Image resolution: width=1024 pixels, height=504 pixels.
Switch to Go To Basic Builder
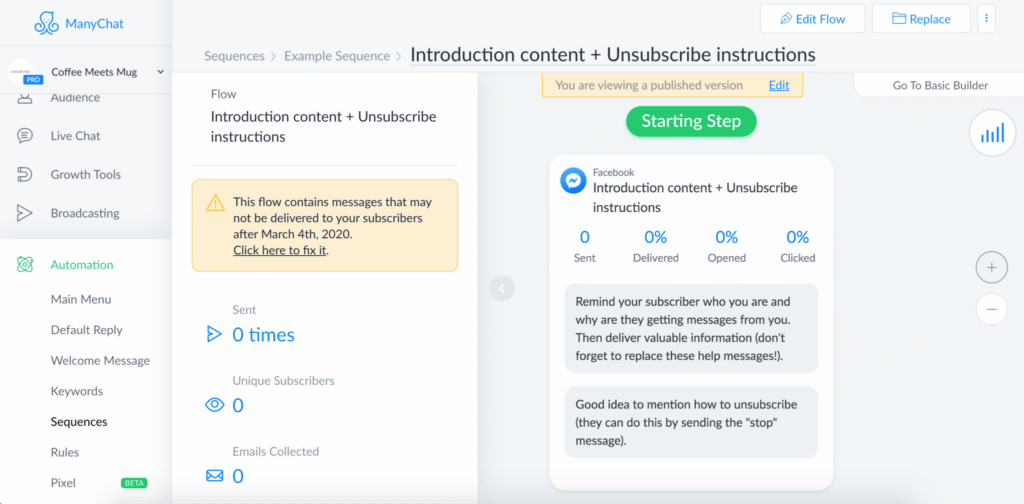pos(940,85)
